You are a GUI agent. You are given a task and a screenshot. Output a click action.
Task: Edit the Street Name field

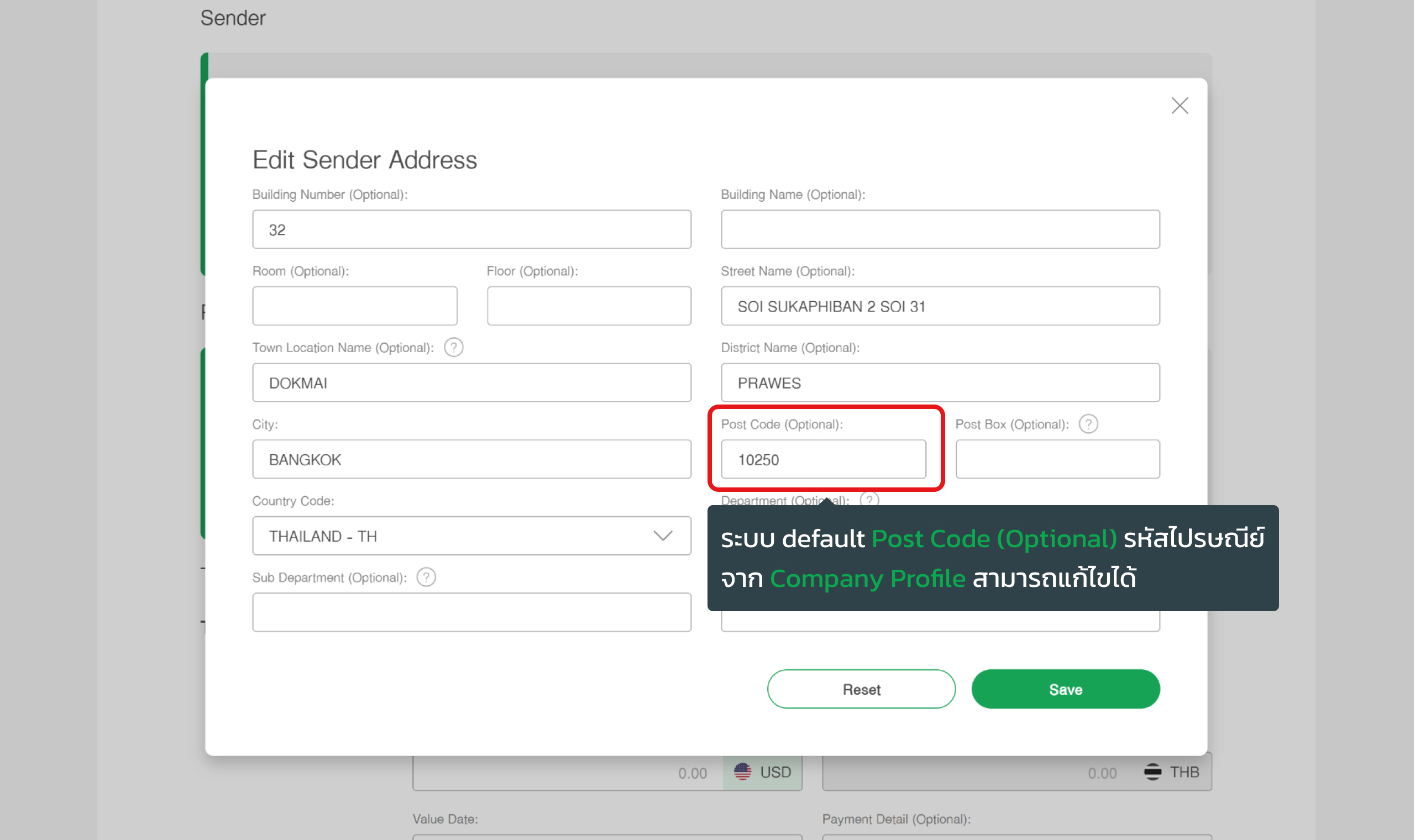(x=941, y=306)
